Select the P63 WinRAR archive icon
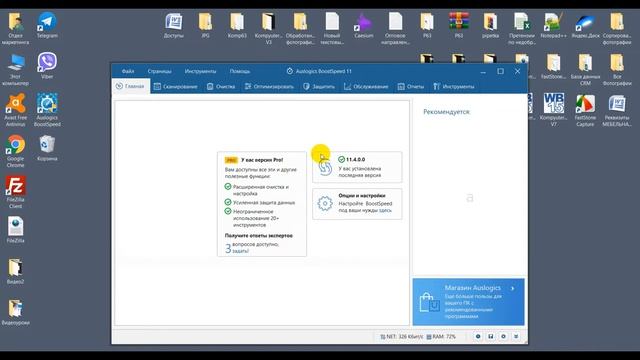 pyautogui.click(x=459, y=24)
